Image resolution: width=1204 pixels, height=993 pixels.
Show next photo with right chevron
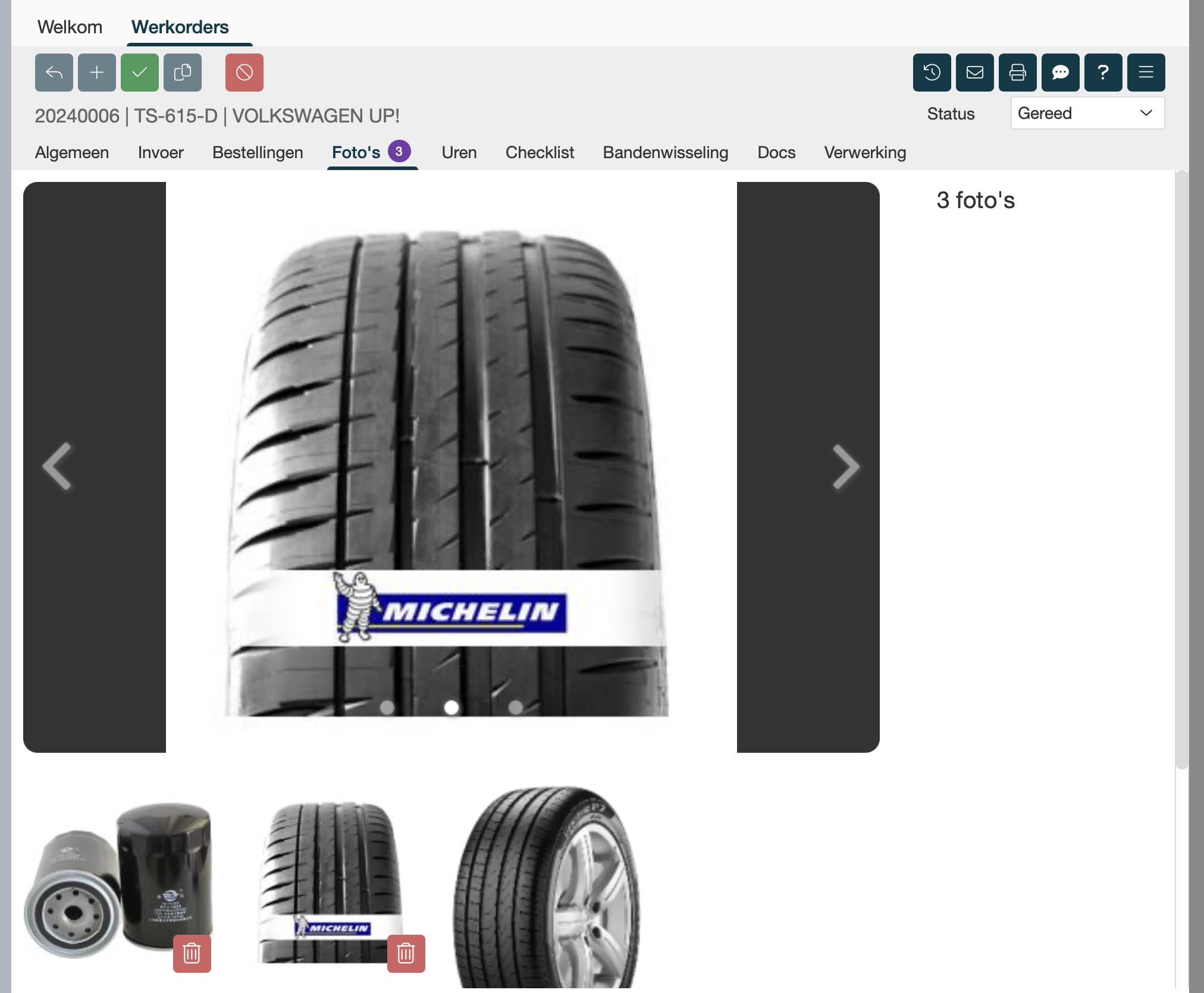click(x=845, y=467)
